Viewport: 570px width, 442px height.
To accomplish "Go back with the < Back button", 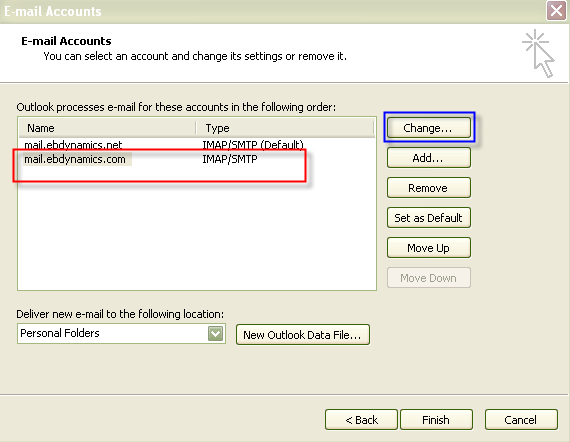I will click(x=361, y=420).
